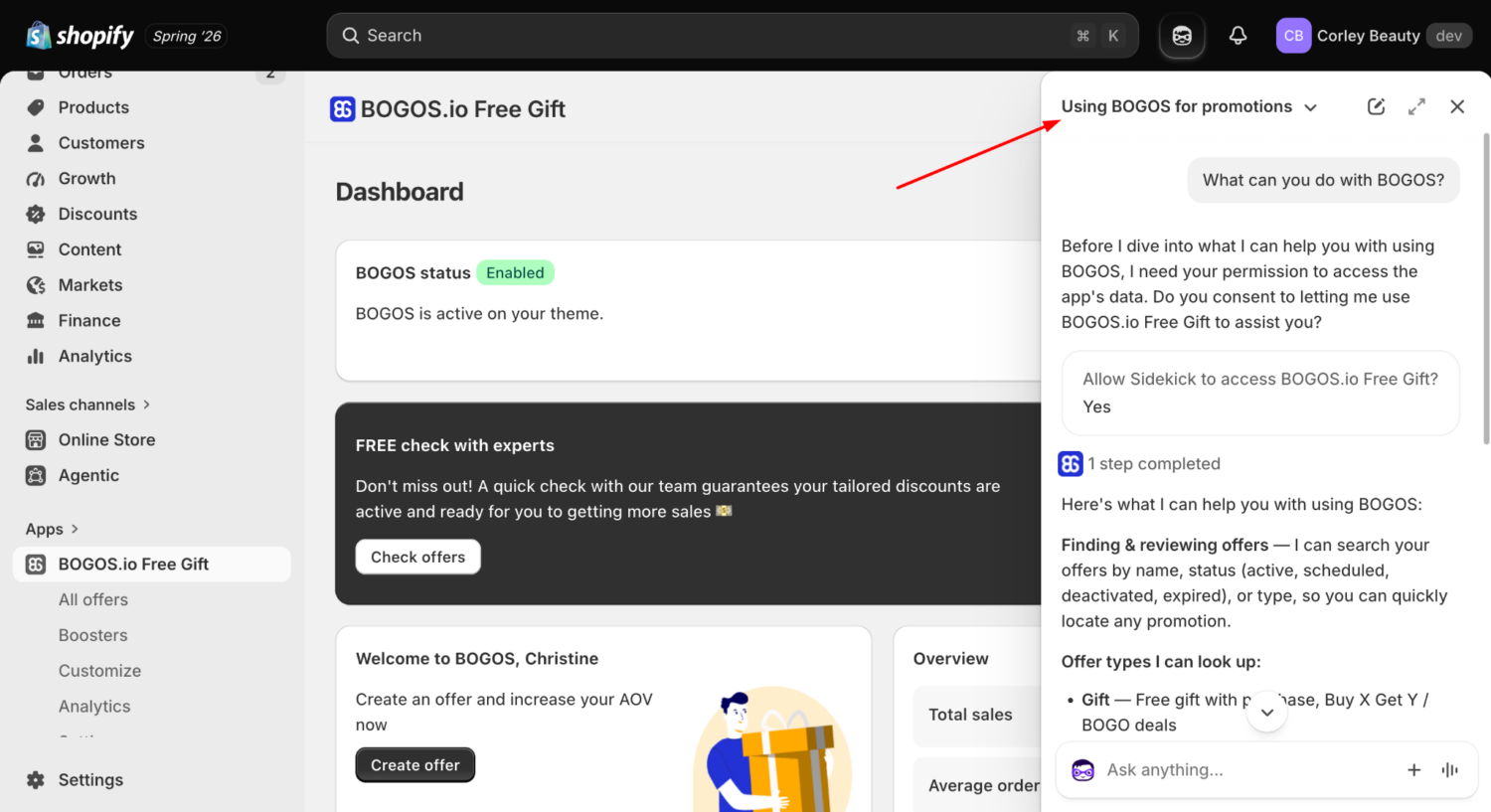Start a new Sidekick chat with compose icon
This screenshot has width=1491, height=812.
tap(1376, 106)
